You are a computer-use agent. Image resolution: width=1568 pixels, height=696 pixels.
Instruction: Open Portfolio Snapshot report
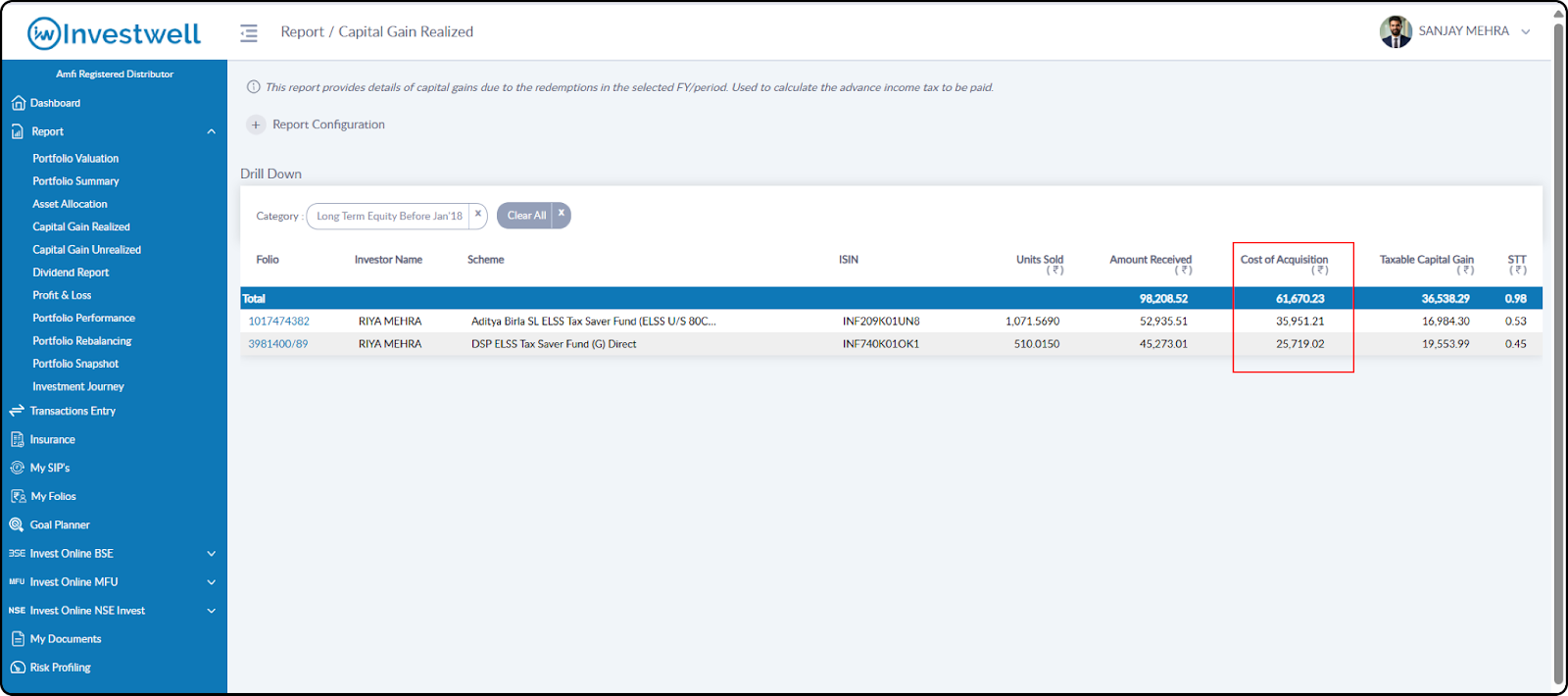tap(75, 364)
